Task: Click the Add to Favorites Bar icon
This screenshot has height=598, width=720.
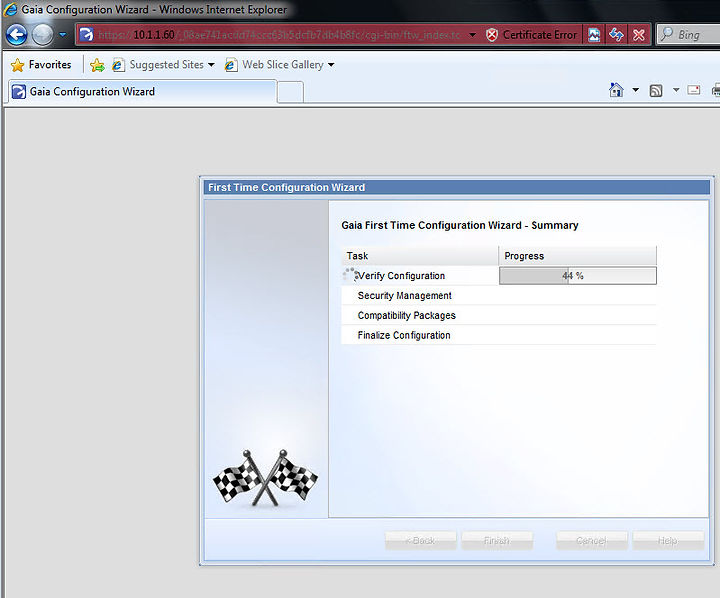Action: [x=97, y=65]
